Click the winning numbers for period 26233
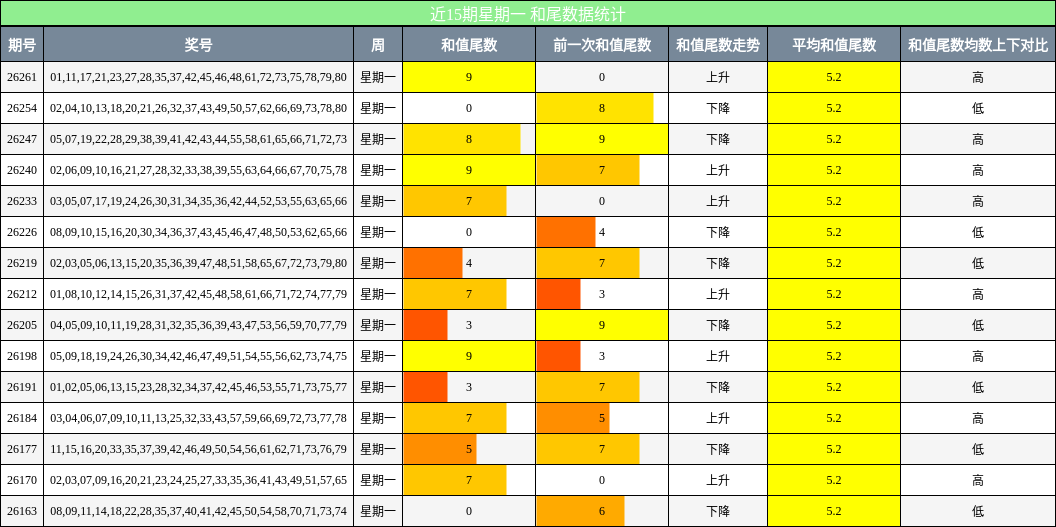 click(x=199, y=201)
